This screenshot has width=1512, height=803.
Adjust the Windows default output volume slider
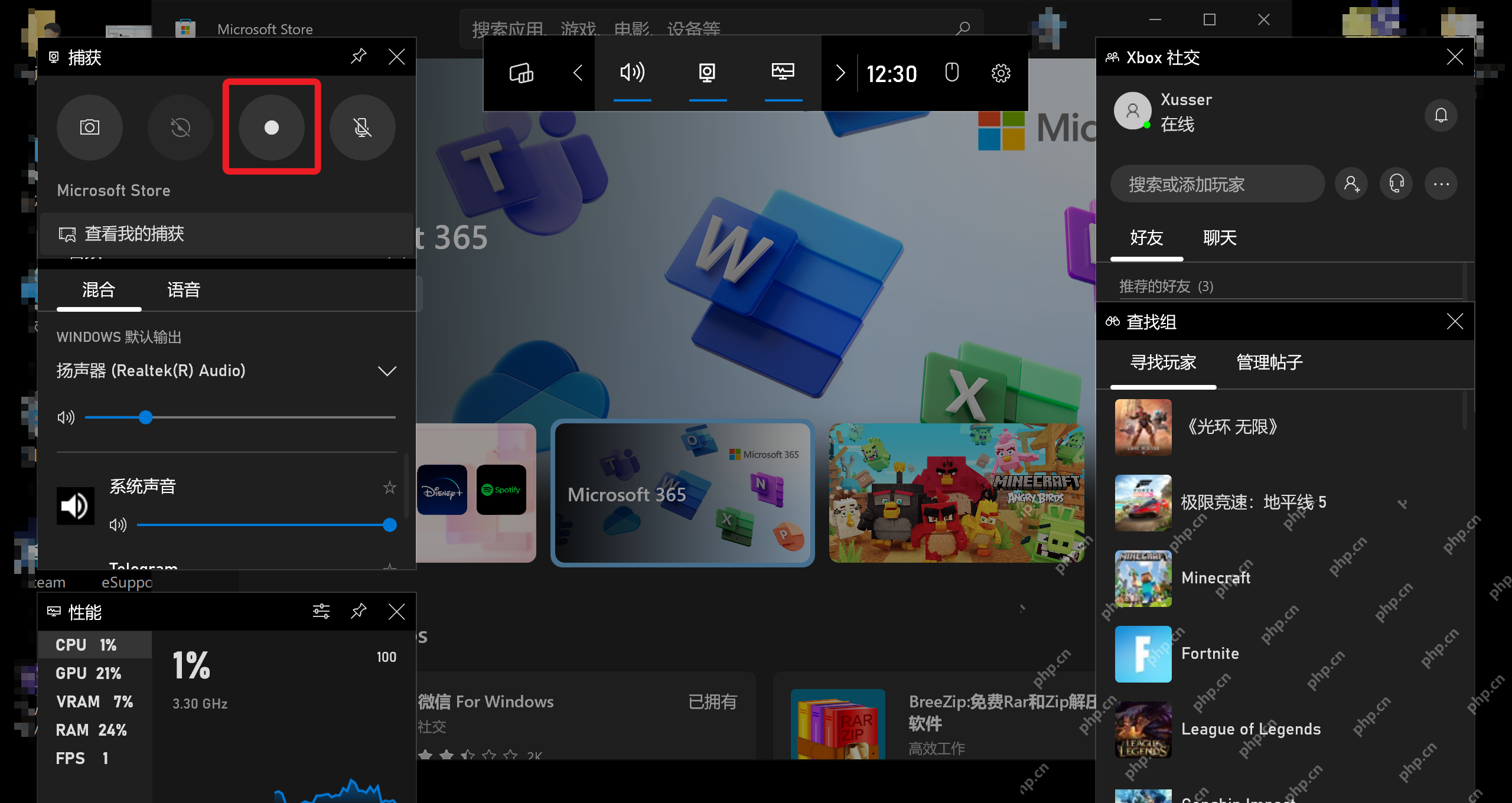[x=240, y=417]
